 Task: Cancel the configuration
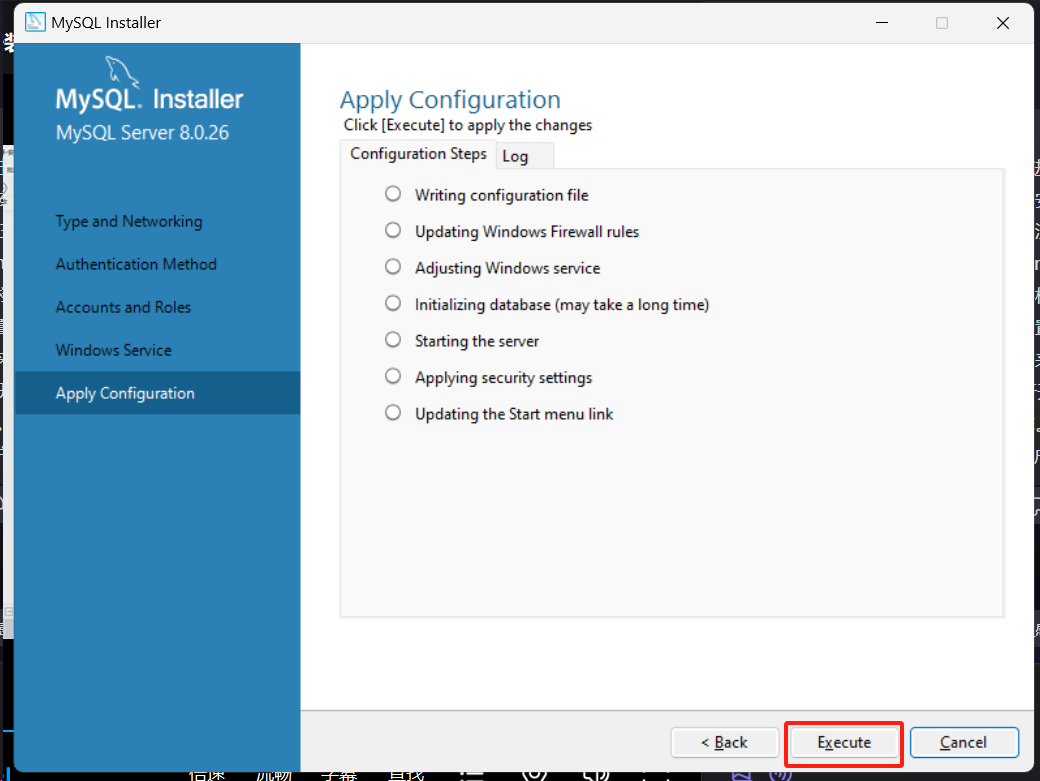964,743
